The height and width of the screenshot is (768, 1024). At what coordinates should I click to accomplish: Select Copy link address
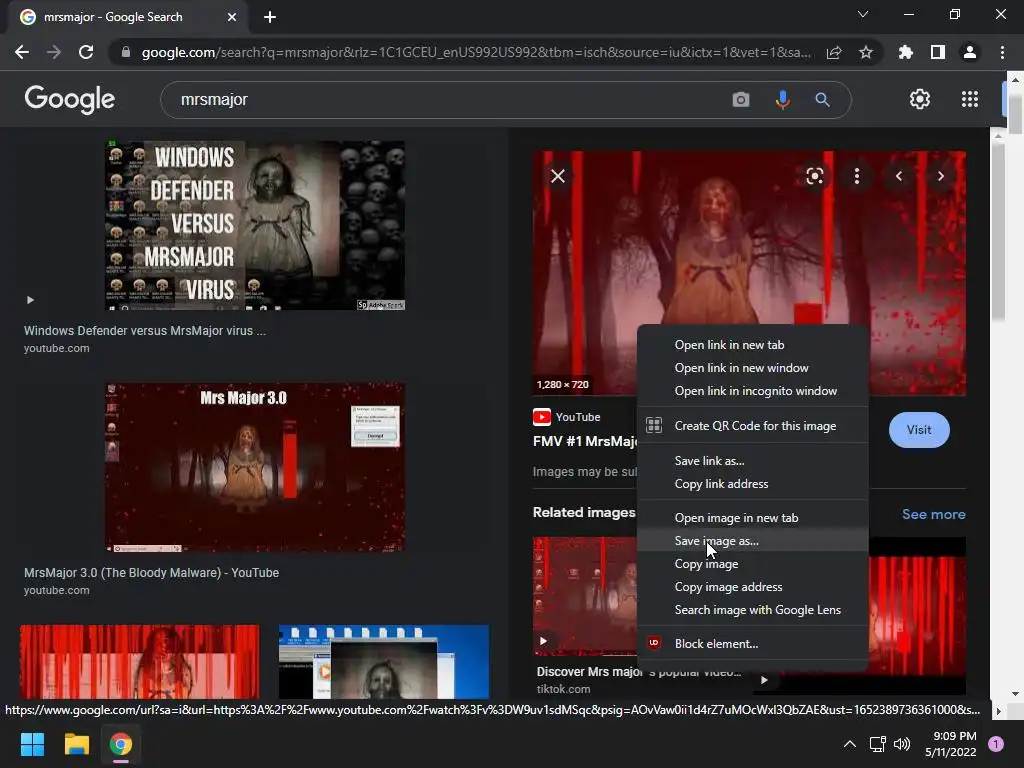752,484
